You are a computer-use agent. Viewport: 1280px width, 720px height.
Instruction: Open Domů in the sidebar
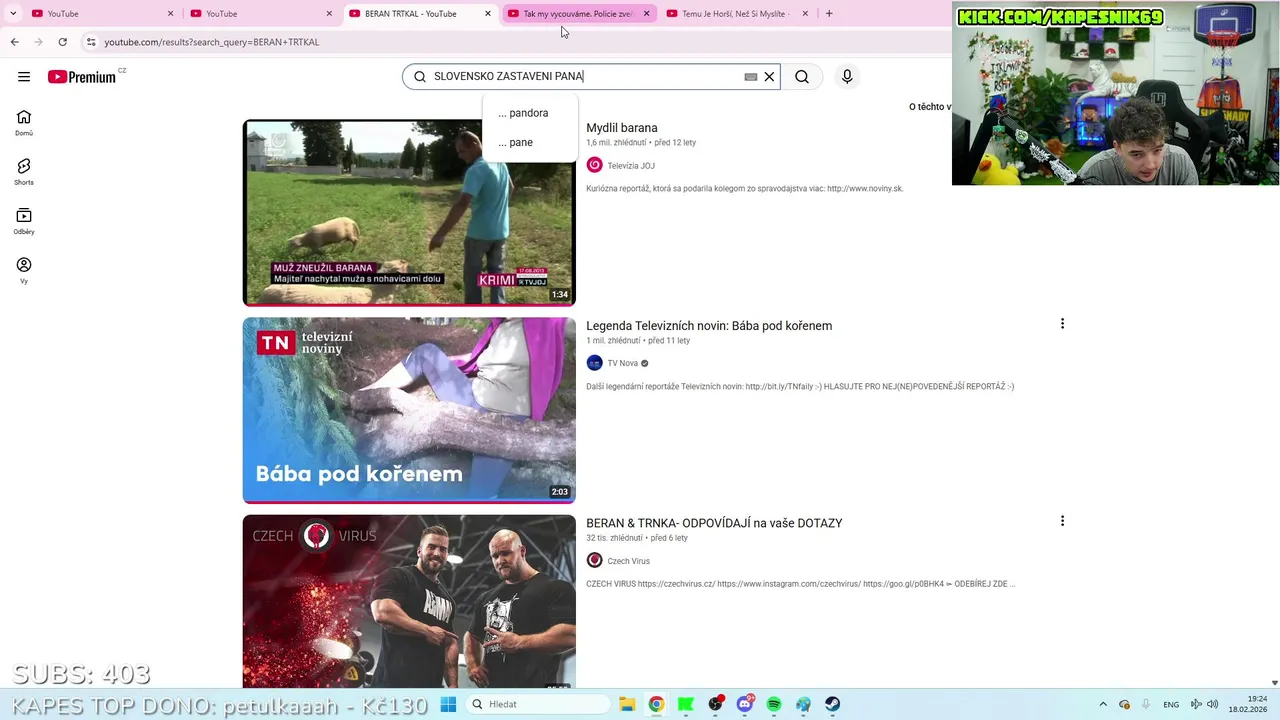24,123
